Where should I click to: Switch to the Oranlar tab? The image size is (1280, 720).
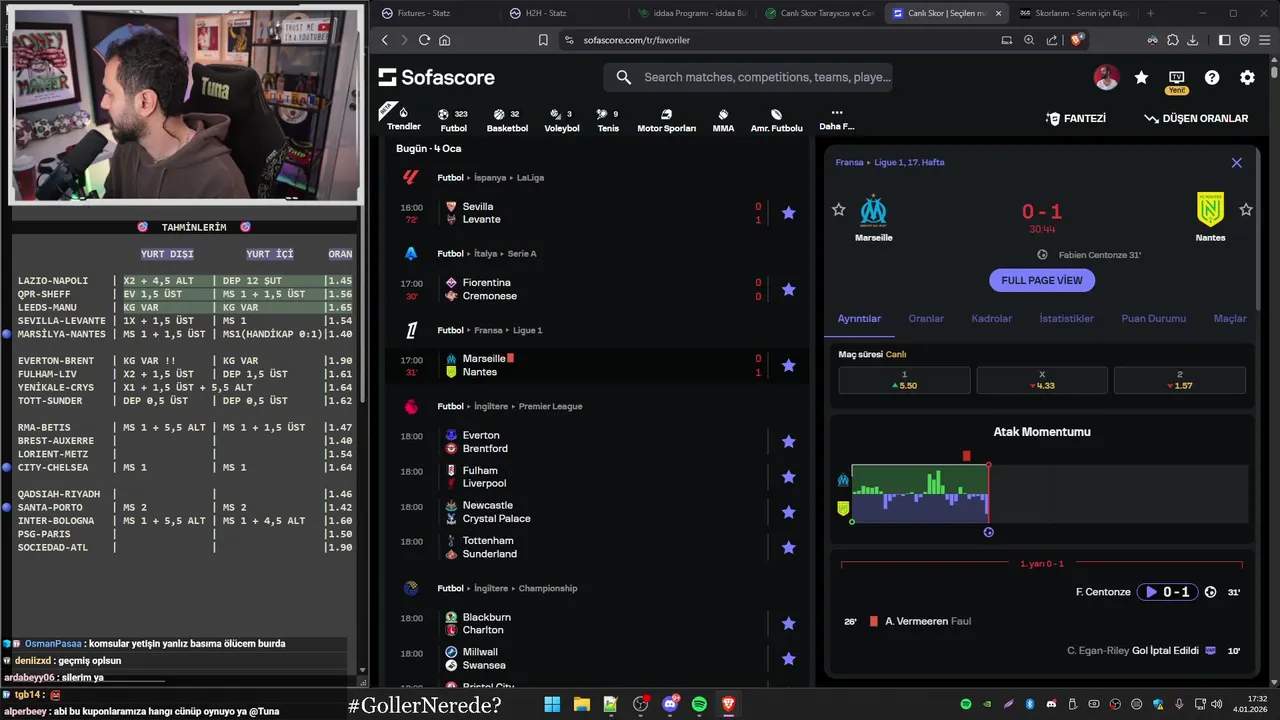pyautogui.click(x=926, y=318)
